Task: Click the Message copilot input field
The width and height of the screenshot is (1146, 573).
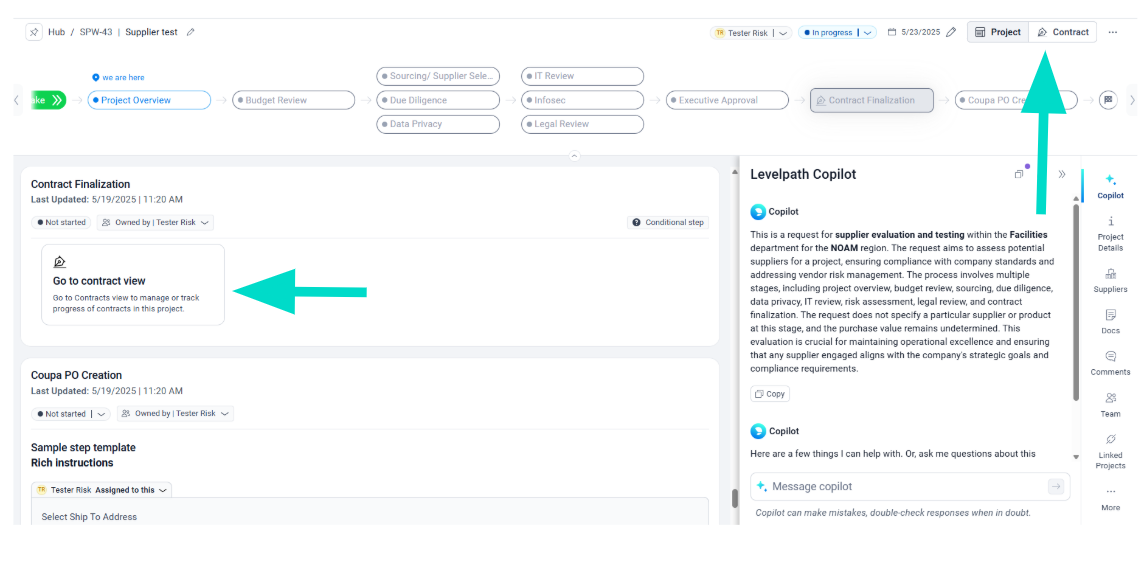Action: [900, 486]
